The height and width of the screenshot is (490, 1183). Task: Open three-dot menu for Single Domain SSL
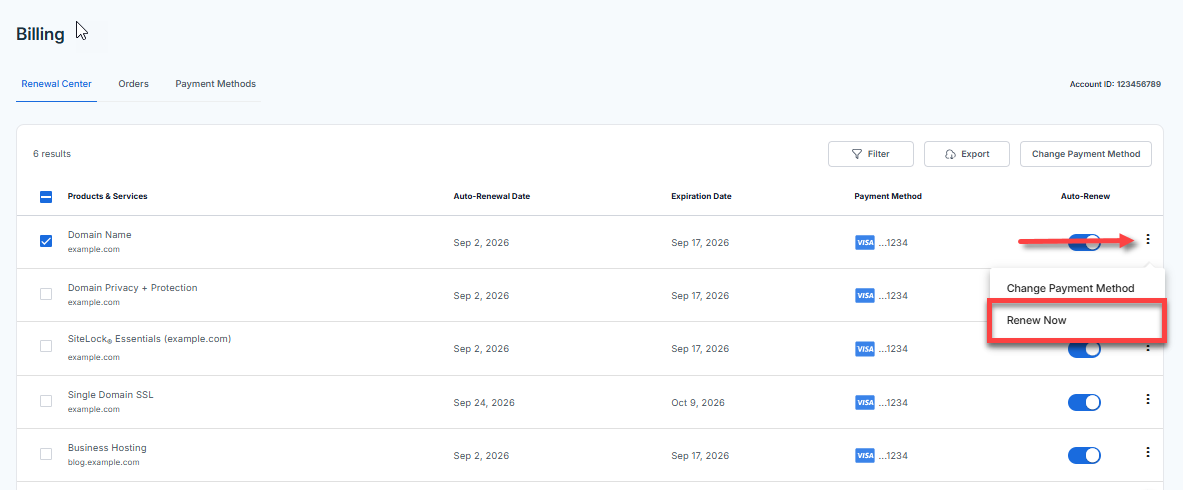coord(1148,399)
